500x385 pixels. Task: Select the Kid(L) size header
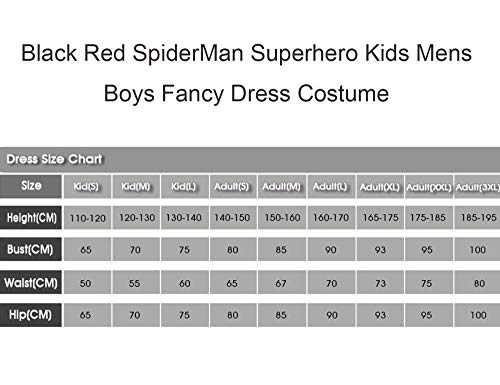(x=185, y=186)
